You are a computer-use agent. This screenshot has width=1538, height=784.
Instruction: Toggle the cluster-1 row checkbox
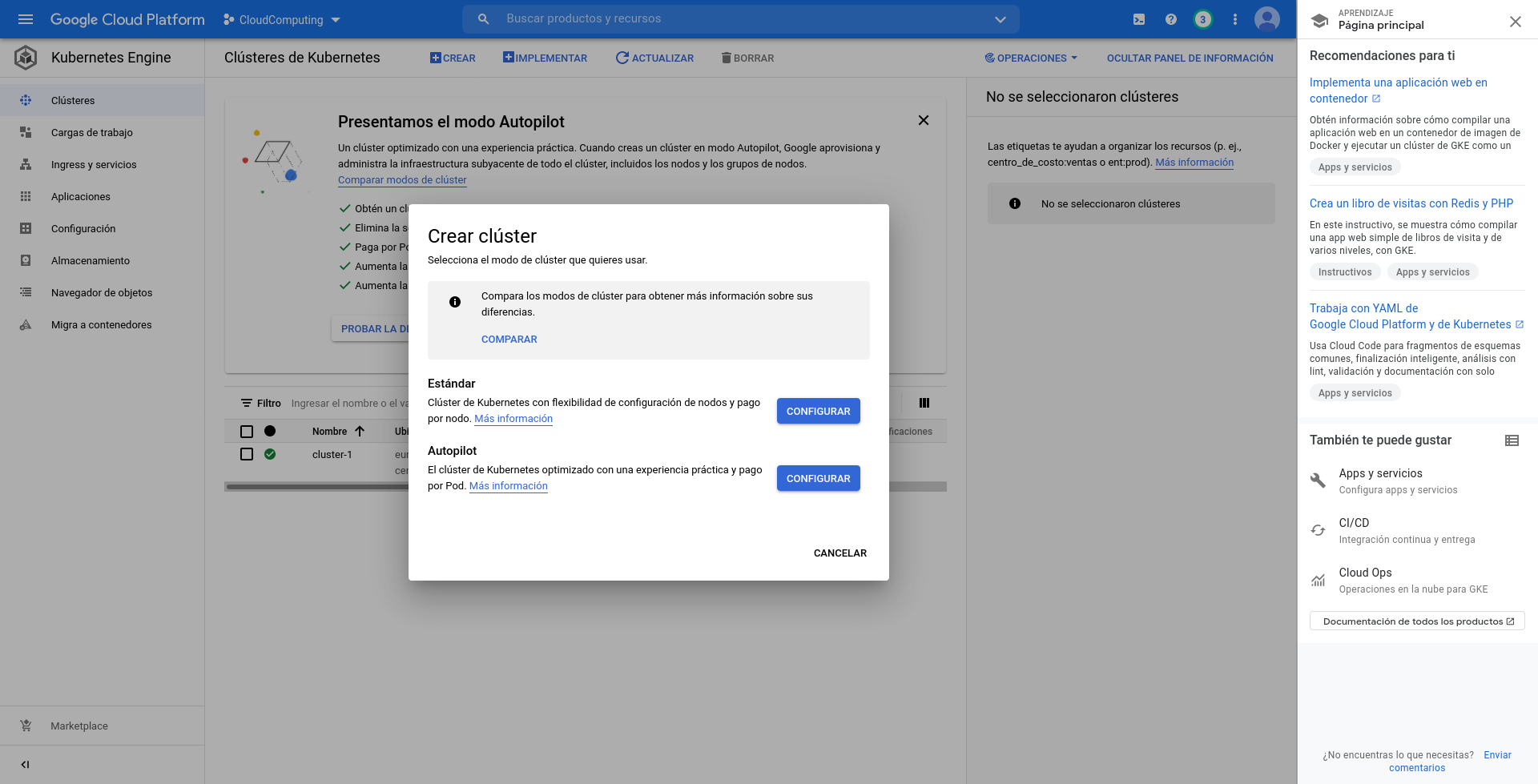pos(247,454)
